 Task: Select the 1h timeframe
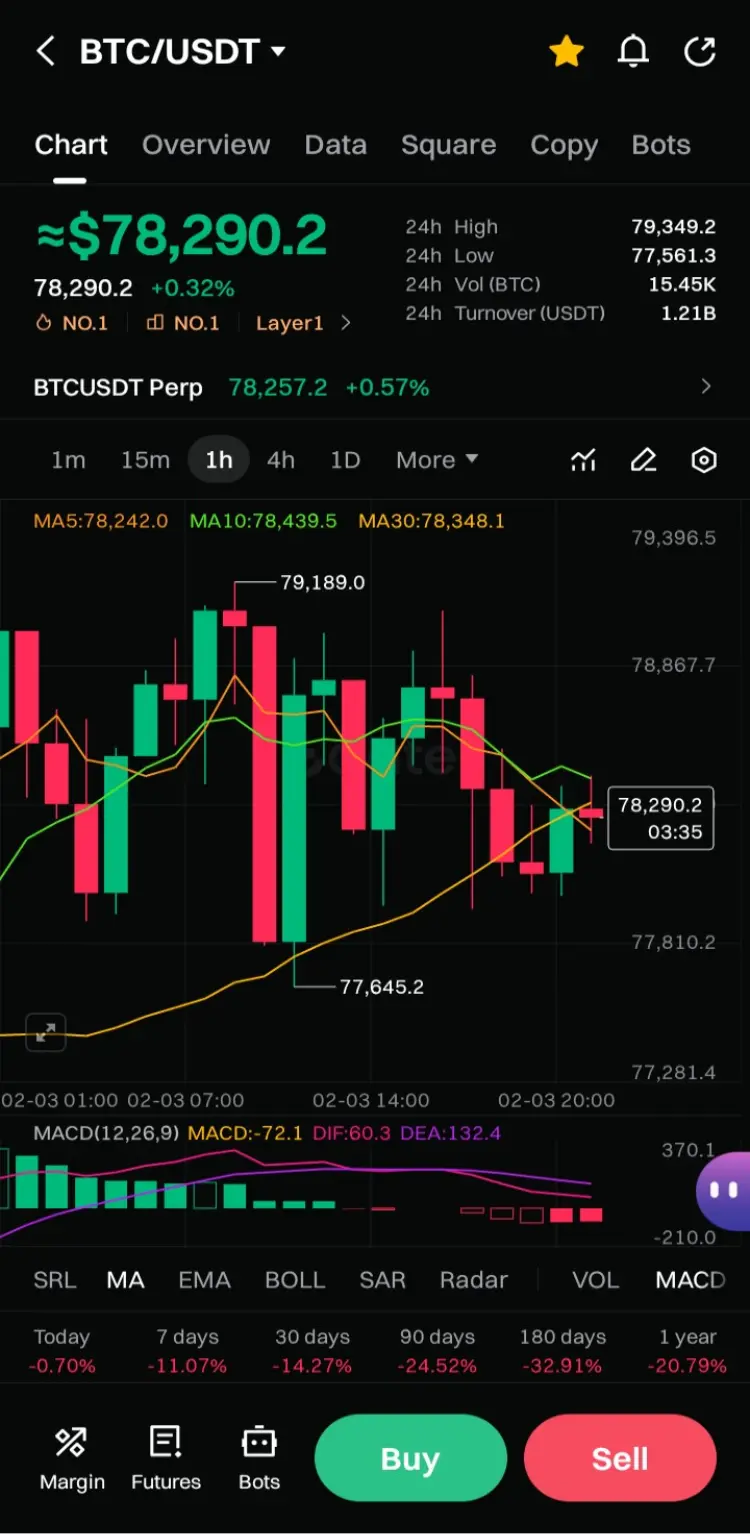[219, 460]
